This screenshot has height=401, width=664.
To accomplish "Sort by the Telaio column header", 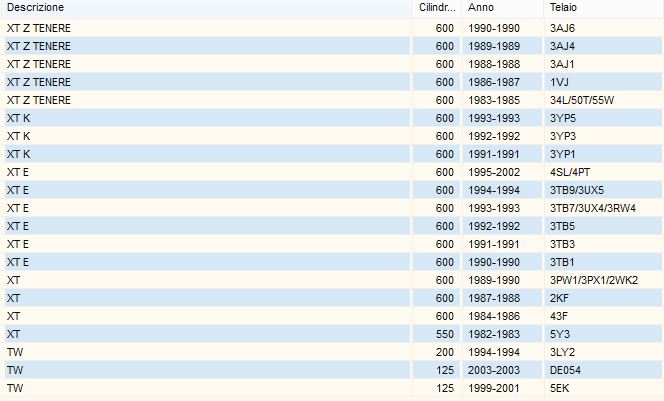I will click(603, 7).
